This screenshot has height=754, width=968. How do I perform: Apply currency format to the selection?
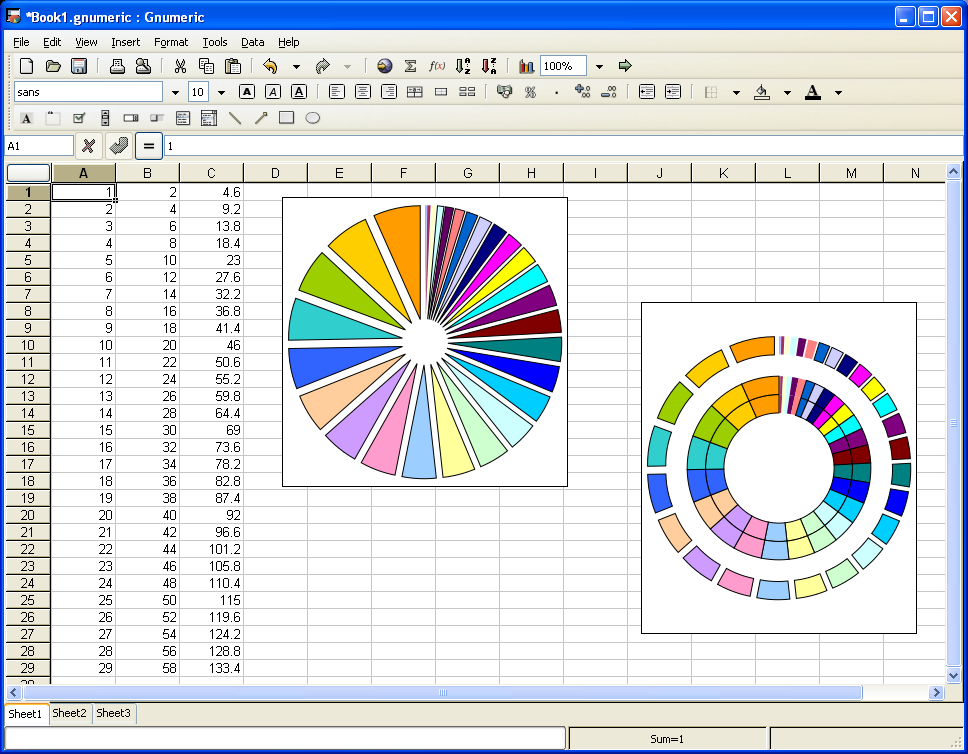[x=504, y=91]
